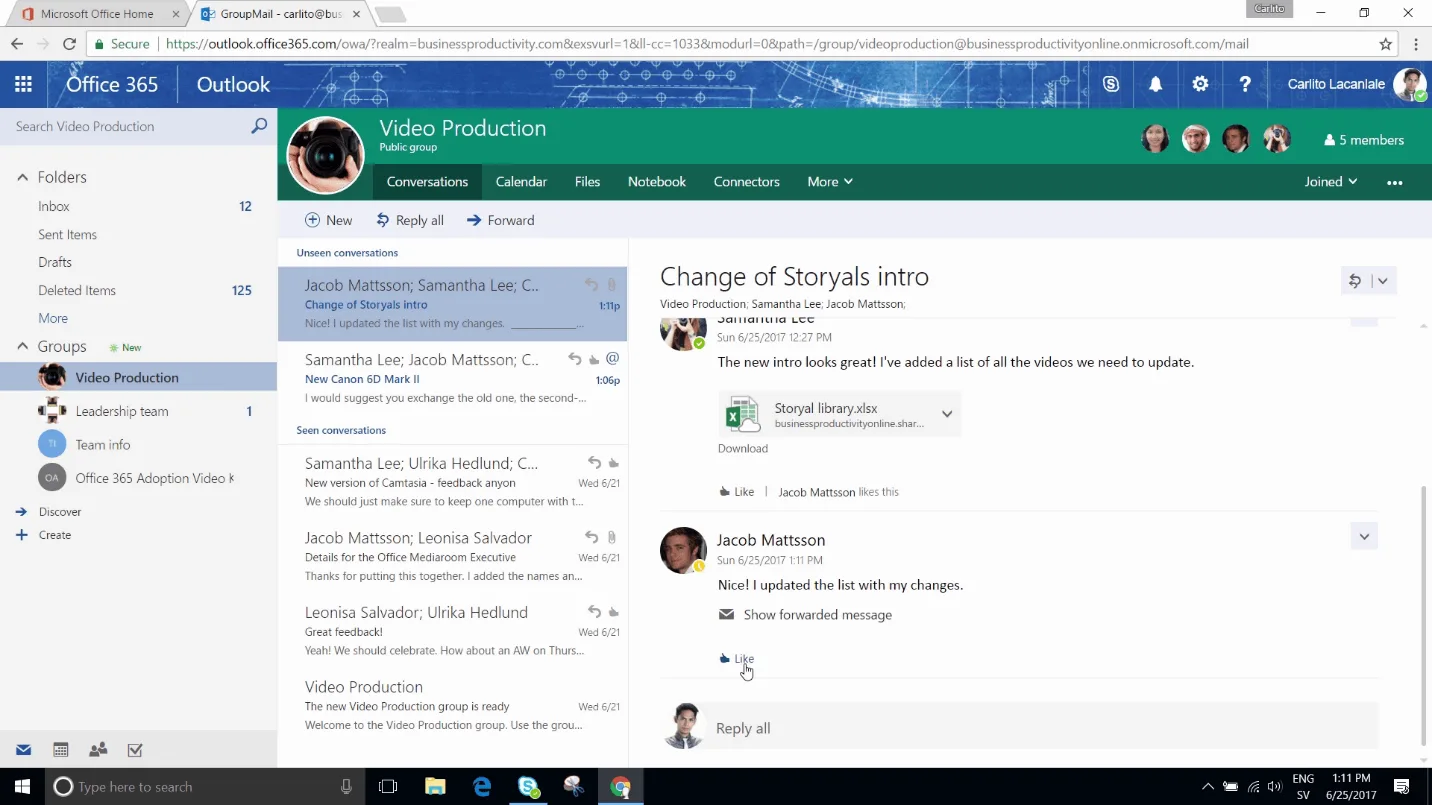Open the Carlito Lacanlale account menu

[1355, 84]
